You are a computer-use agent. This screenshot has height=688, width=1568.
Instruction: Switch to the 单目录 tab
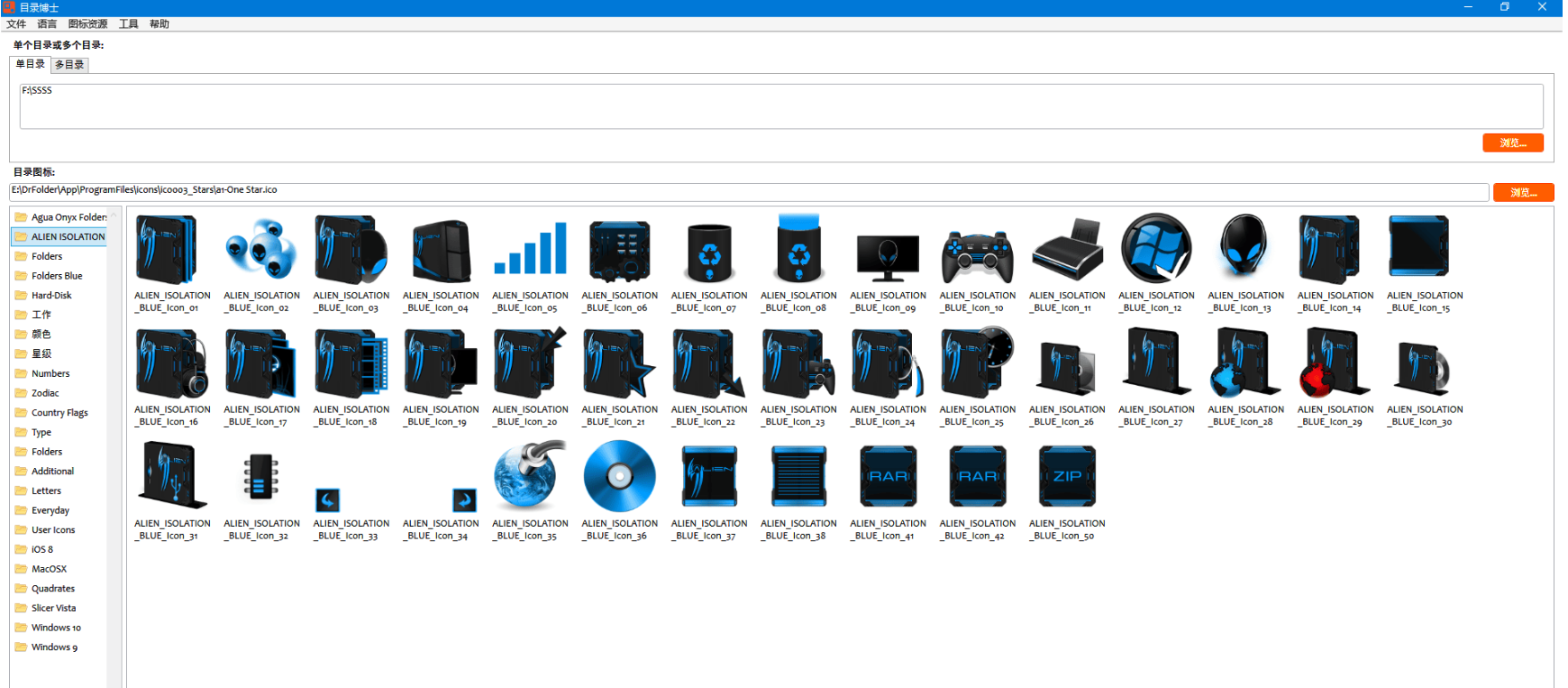30,64
